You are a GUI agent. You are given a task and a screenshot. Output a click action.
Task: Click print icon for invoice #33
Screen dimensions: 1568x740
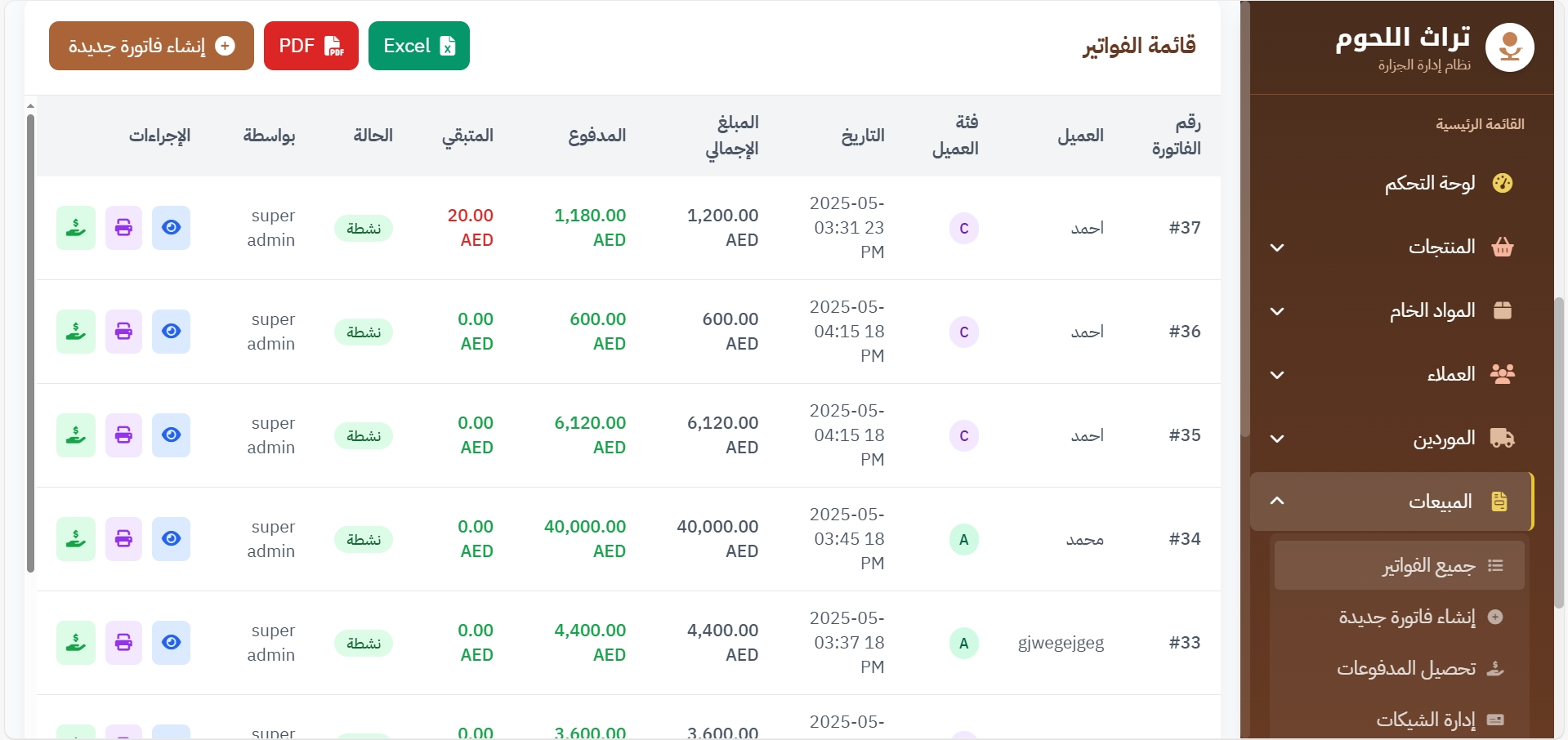click(x=123, y=643)
